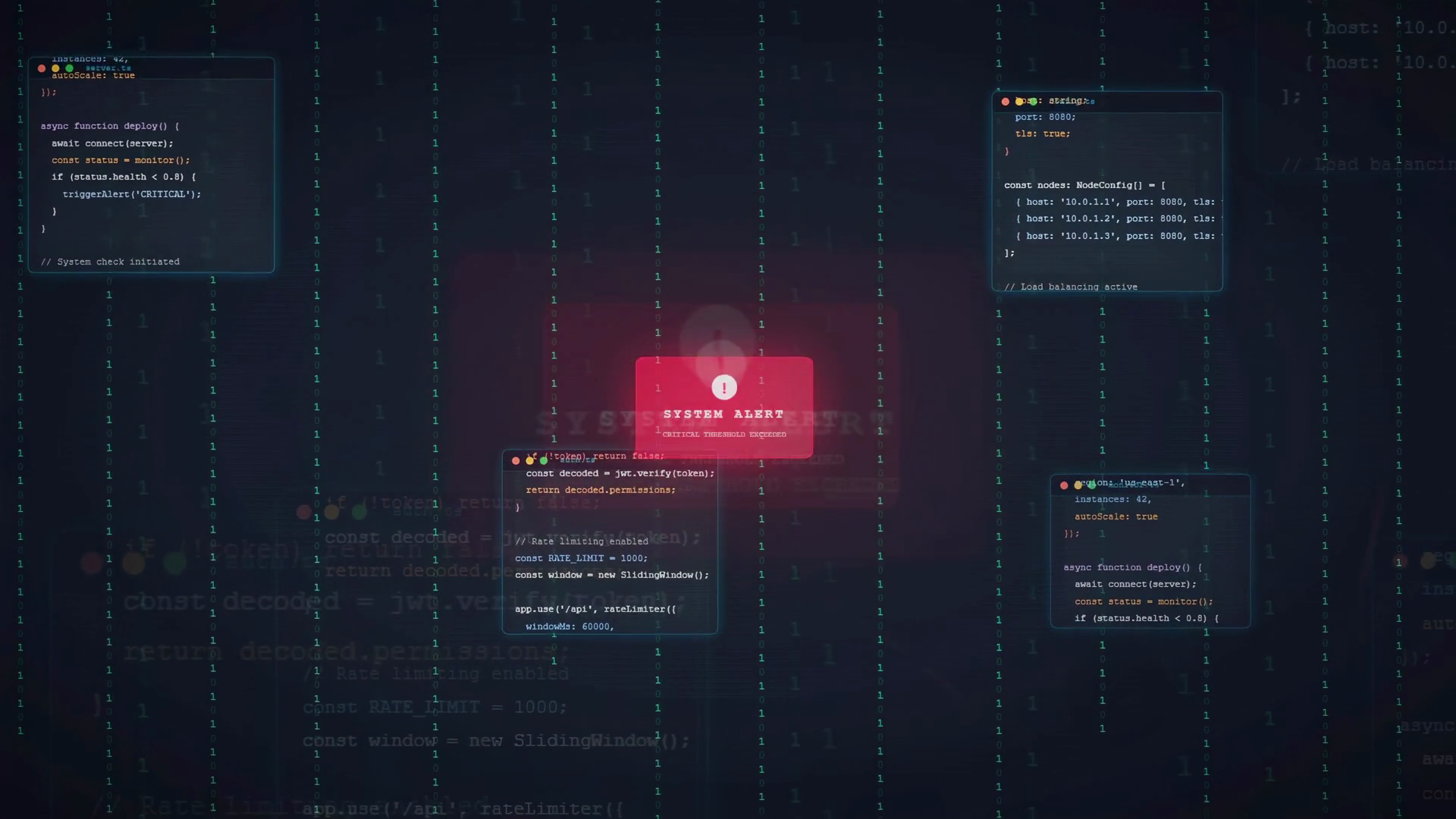The height and width of the screenshot is (819, 1456).
Task: Select the host '10.0.1.3' line
Action: 1119,236
